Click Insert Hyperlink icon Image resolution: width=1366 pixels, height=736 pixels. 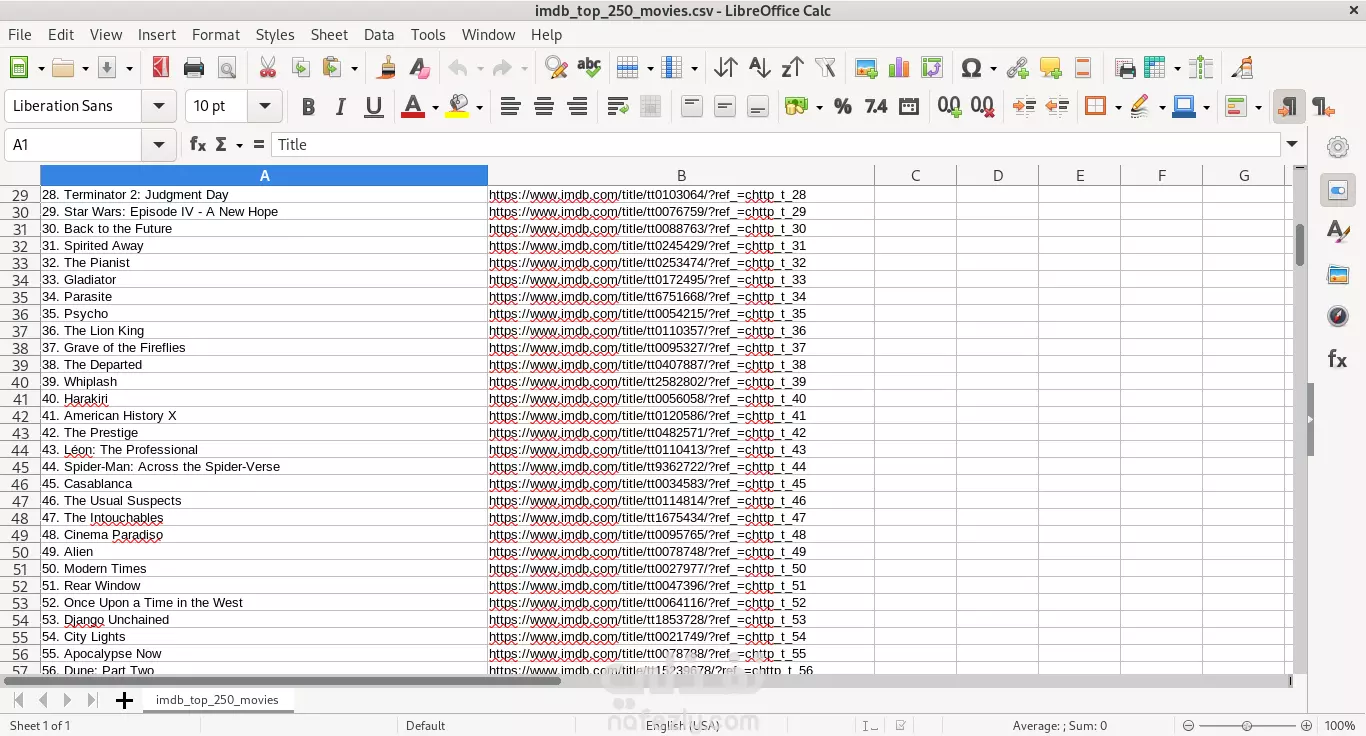(1017, 68)
